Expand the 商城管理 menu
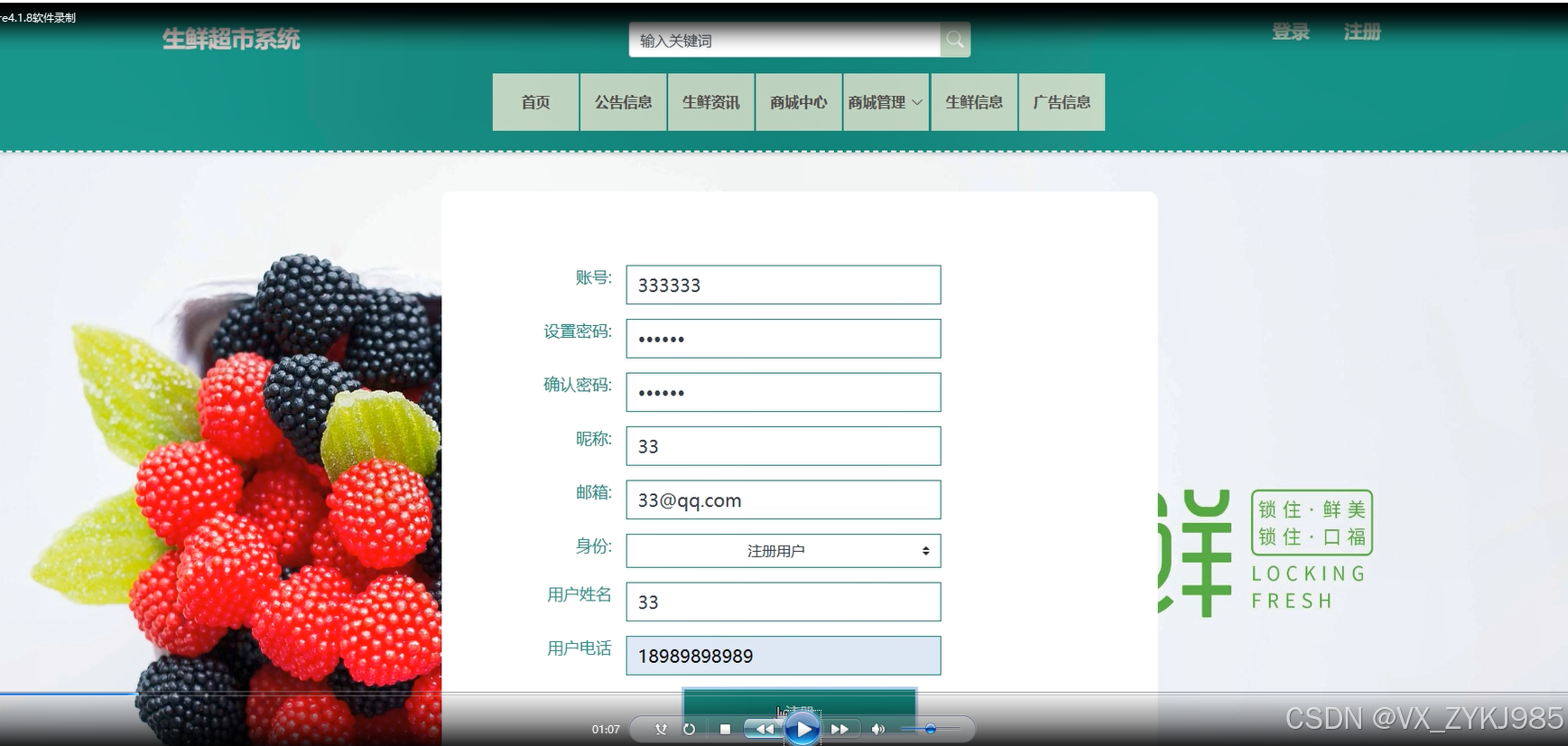Screen dimensions: 1568x746 (x=886, y=102)
